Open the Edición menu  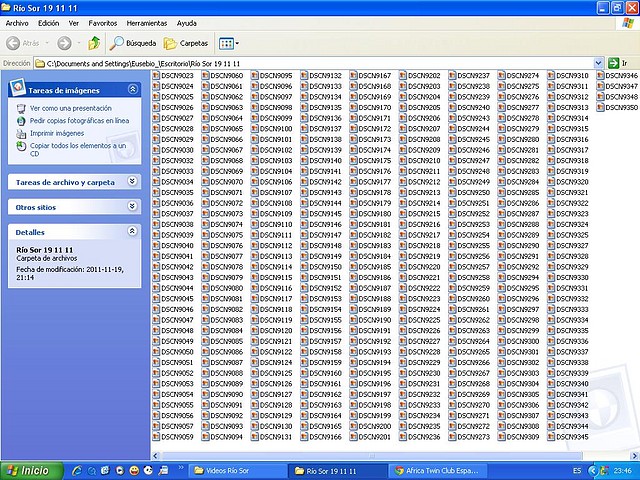[x=49, y=23]
